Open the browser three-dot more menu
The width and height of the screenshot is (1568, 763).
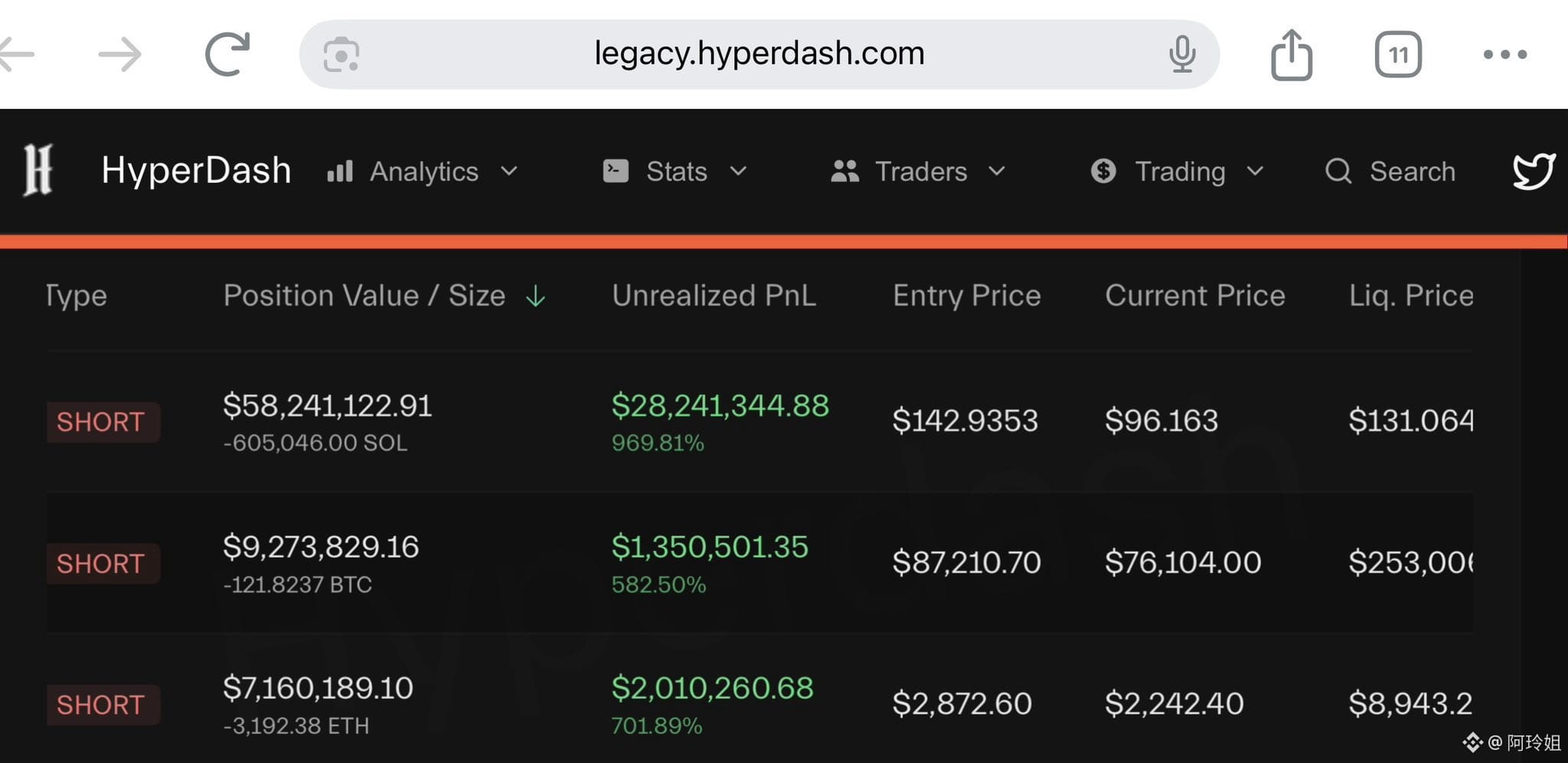[x=1504, y=54]
